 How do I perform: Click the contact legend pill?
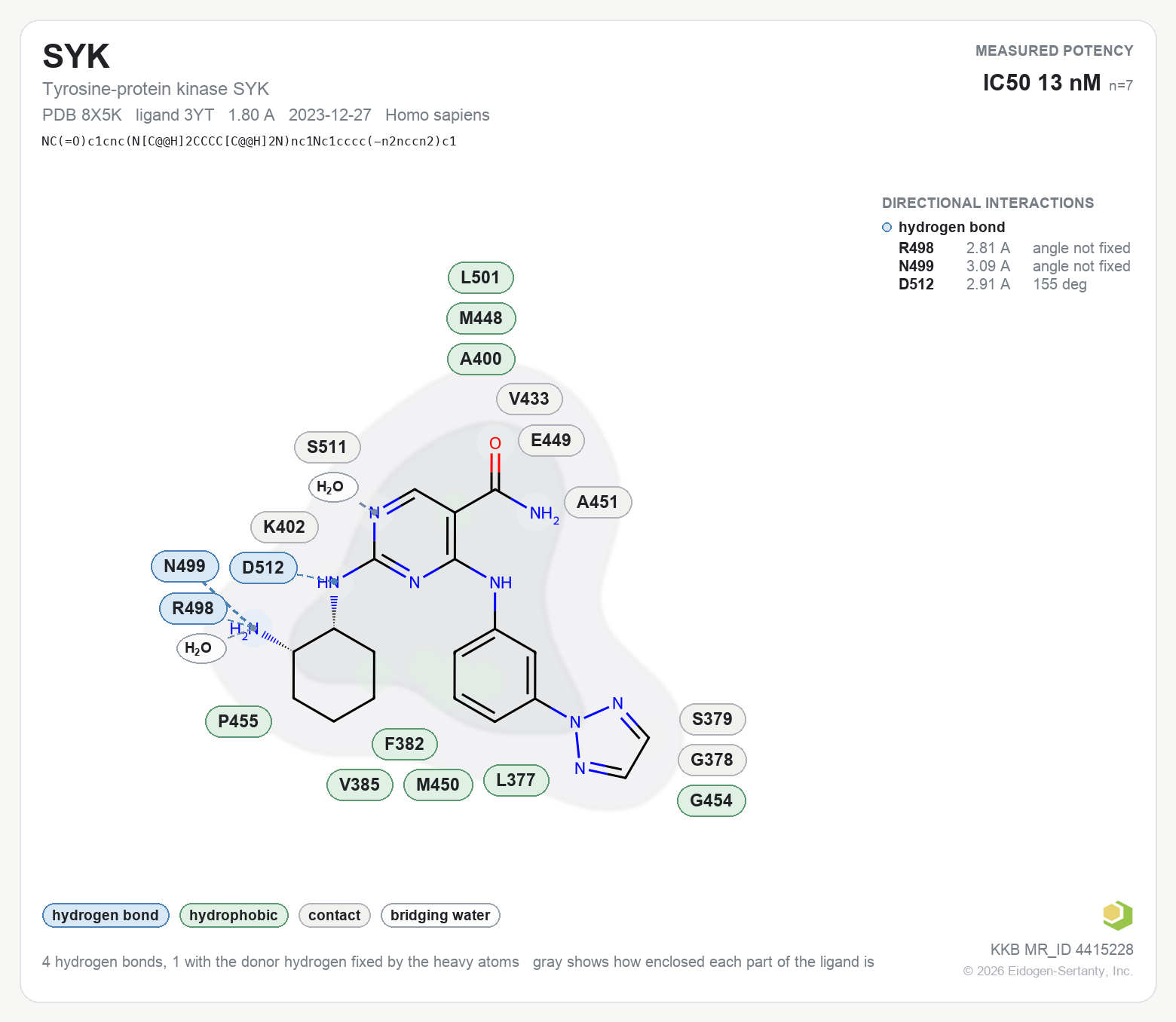click(335, 915)
